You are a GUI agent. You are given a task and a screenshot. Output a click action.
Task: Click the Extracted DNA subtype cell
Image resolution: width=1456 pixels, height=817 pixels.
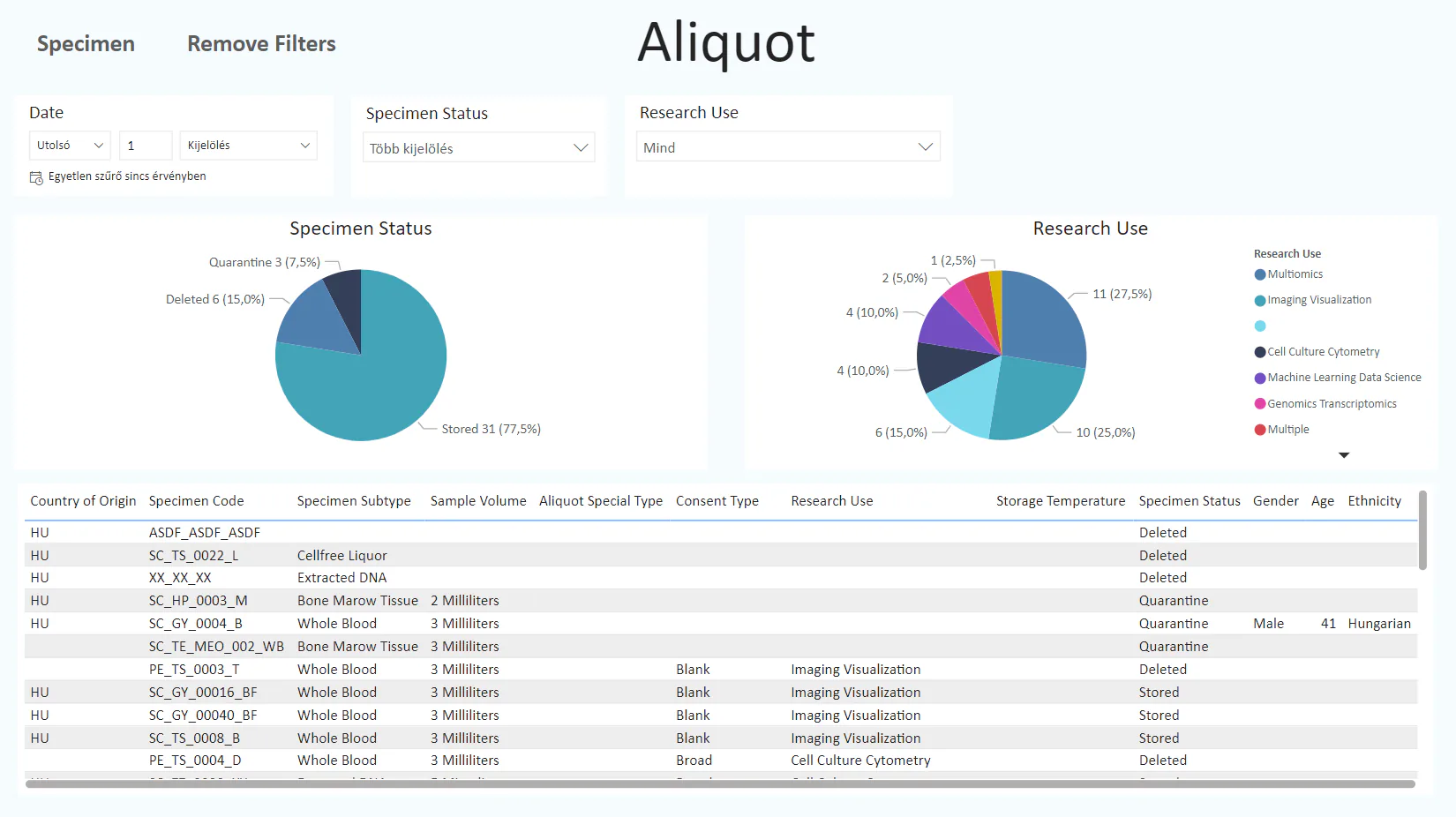[x=342, y=578]
